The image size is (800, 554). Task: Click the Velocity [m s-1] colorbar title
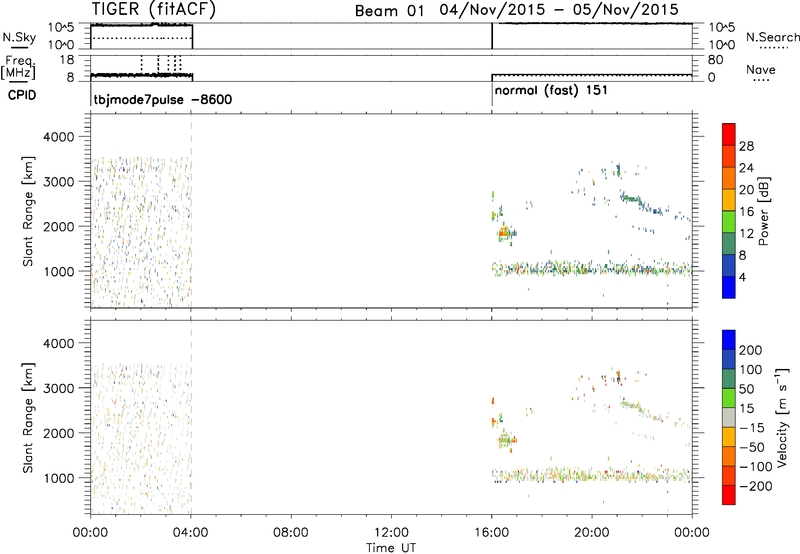click(x=782, y=418)
